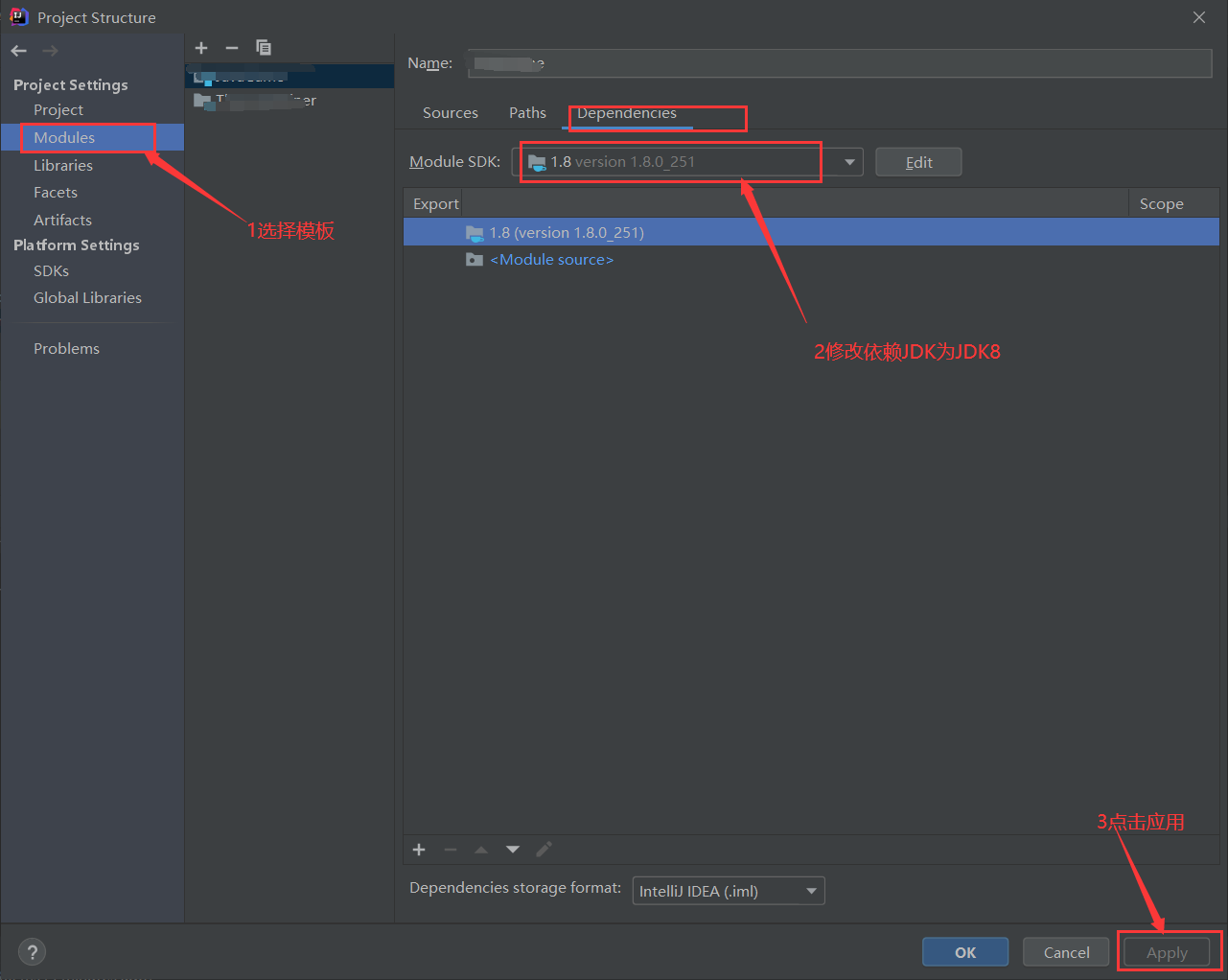1228x980 pixels.
Task: Open help question mark icon
Action: (33, 952)
